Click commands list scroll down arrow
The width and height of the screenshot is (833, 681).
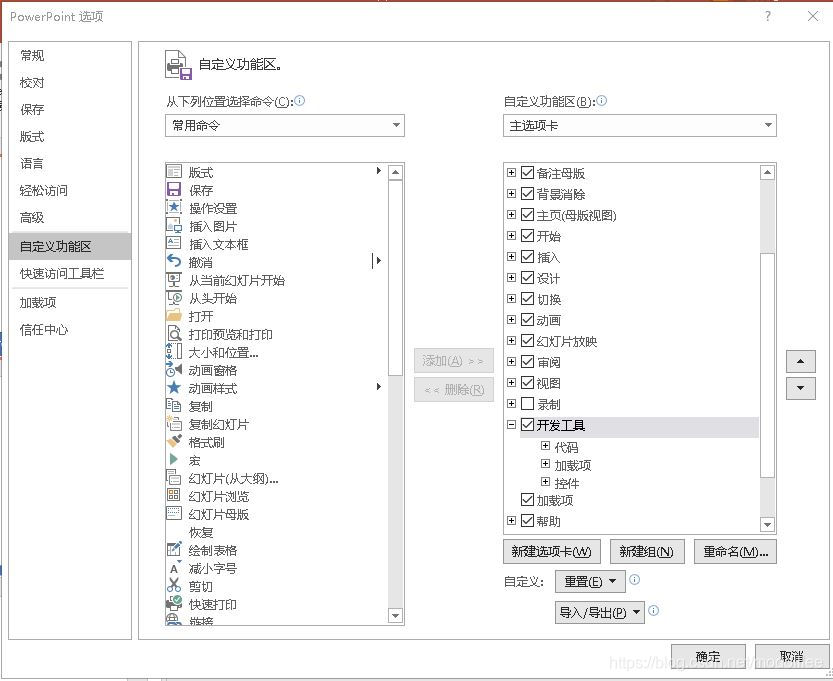point(395,616)
